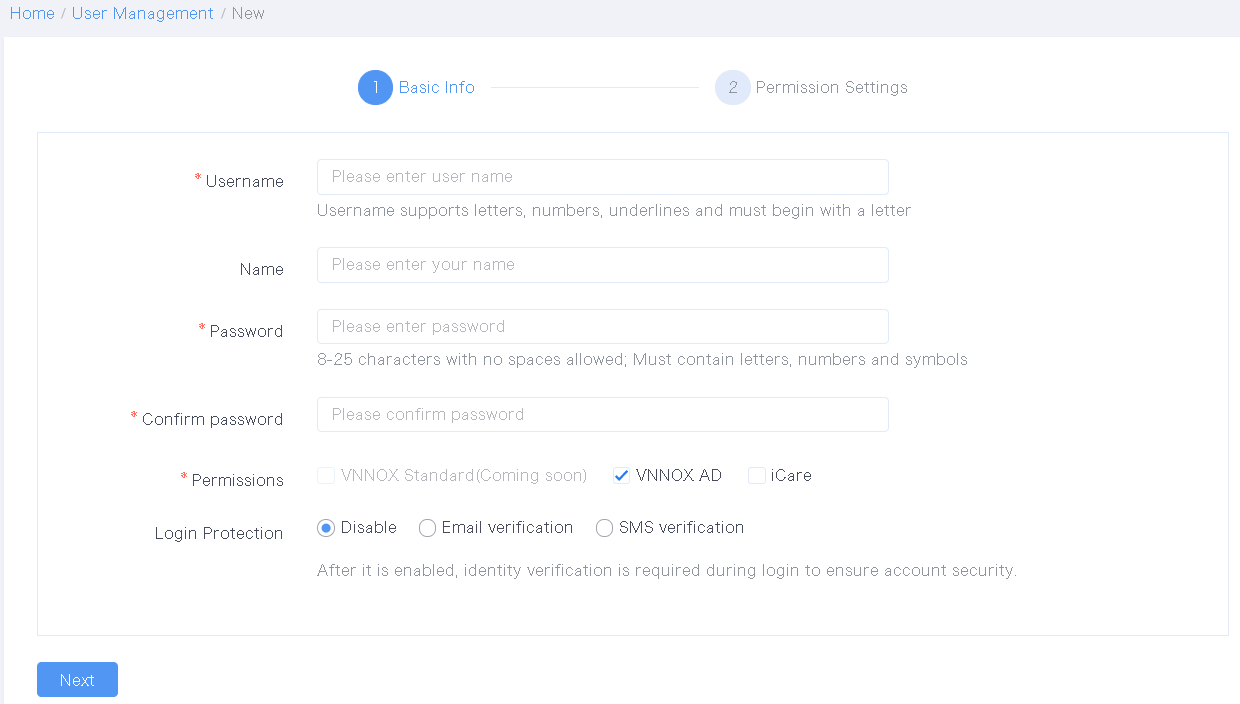Select the Permission Settings step label
Viewport: 1240px width, 704px height.
831,88
